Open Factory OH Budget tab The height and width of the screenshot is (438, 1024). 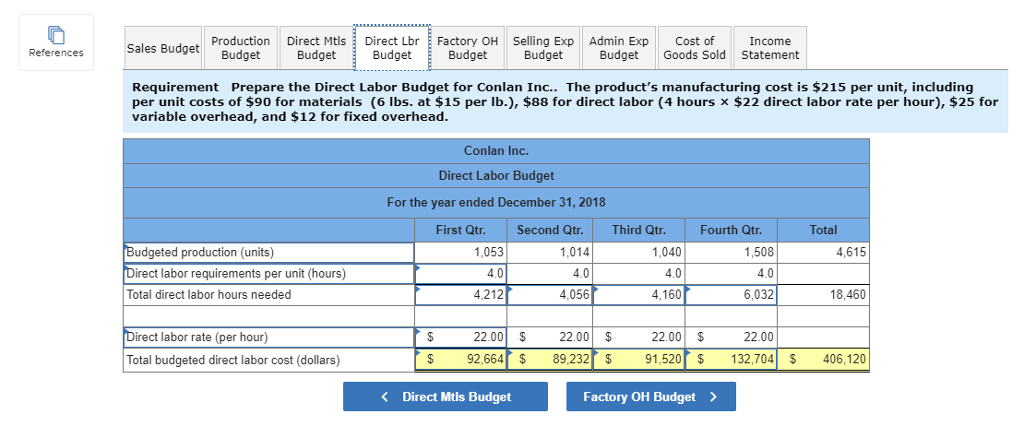468,48
